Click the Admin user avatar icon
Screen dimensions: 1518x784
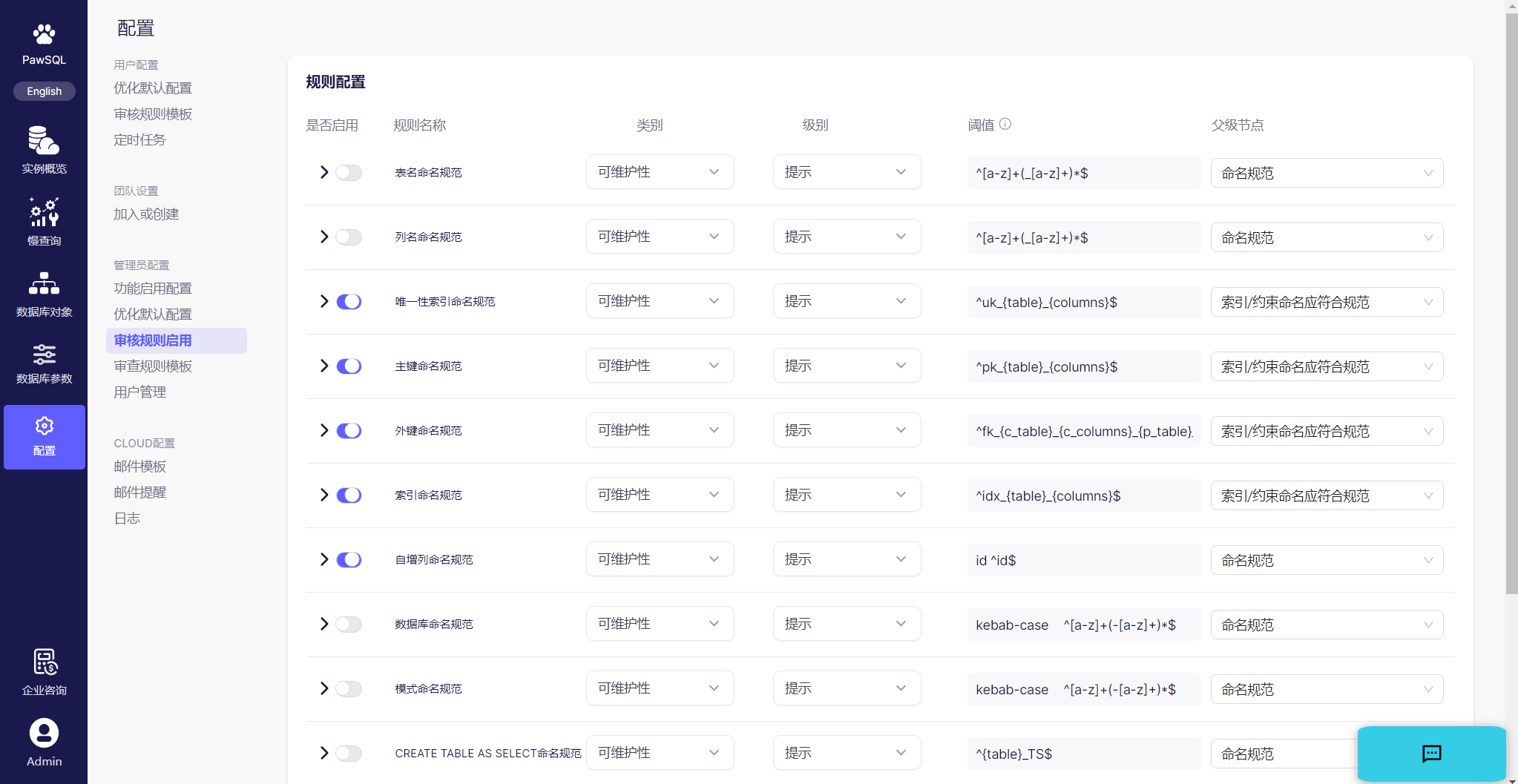44,734
